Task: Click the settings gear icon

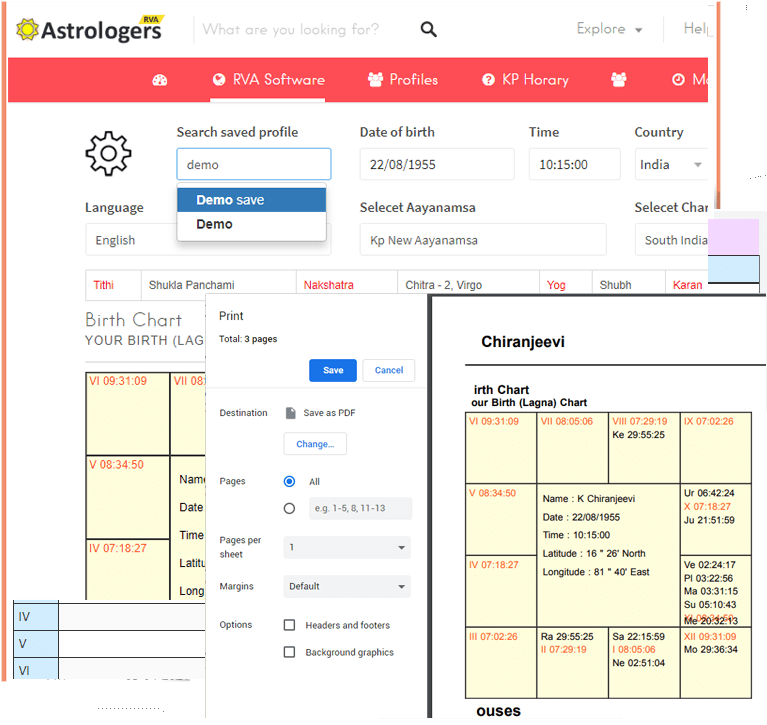Action: coord(108,153)
